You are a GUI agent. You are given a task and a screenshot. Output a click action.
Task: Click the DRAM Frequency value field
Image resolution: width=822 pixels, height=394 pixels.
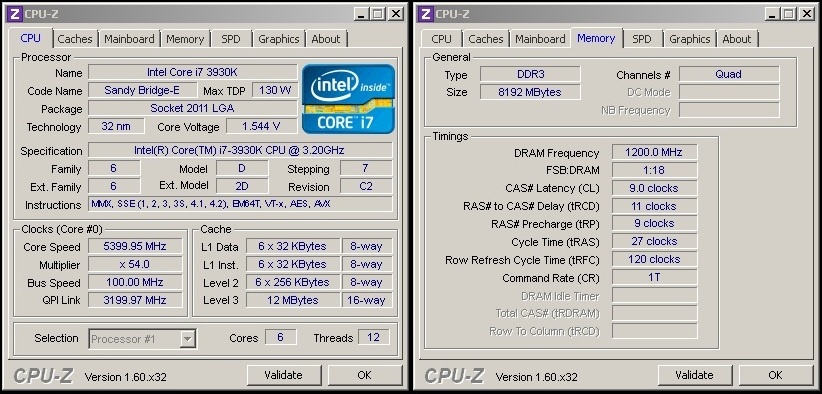coord(654,152)
